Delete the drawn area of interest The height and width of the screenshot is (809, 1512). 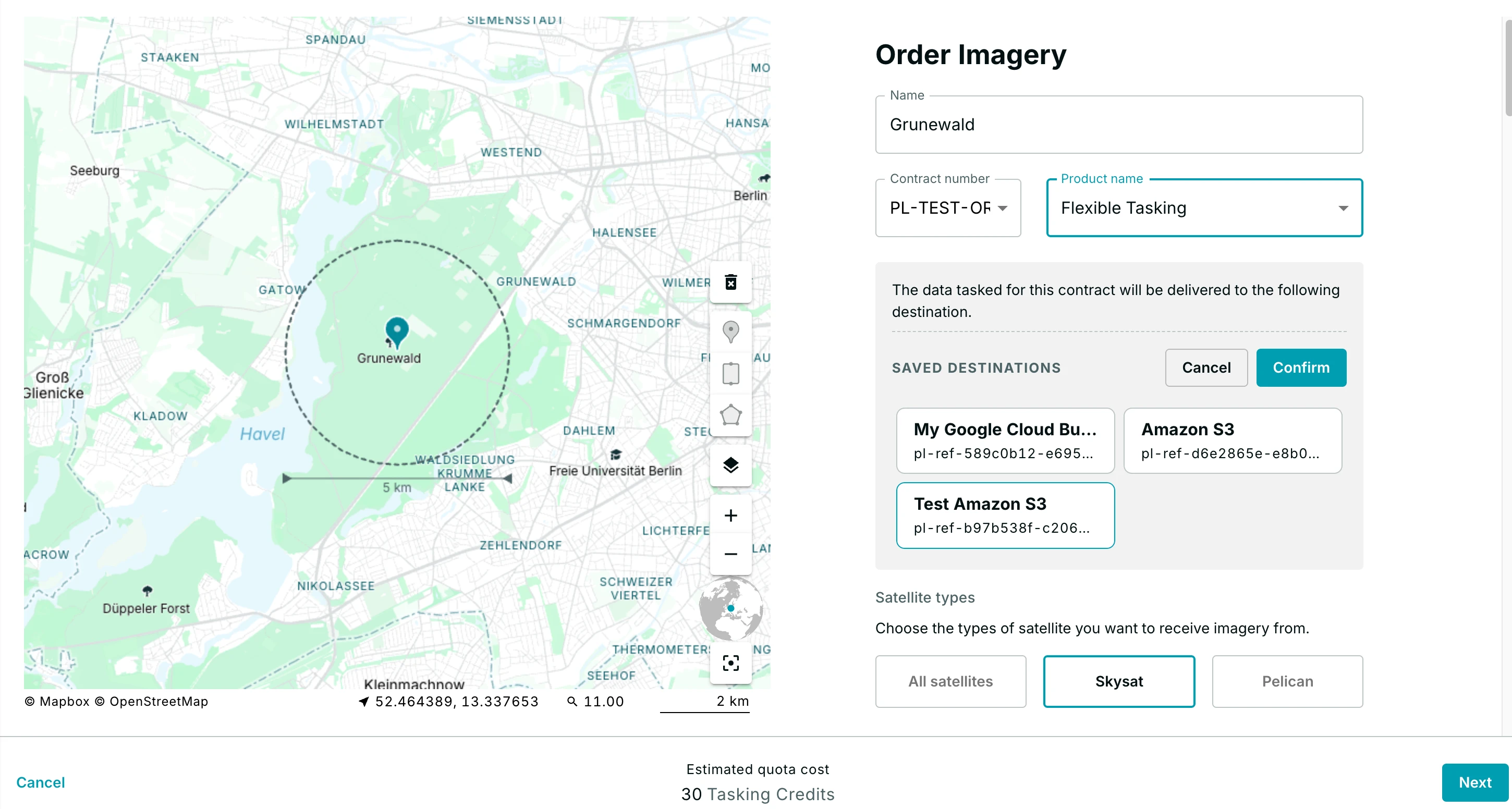coord(731,283)
